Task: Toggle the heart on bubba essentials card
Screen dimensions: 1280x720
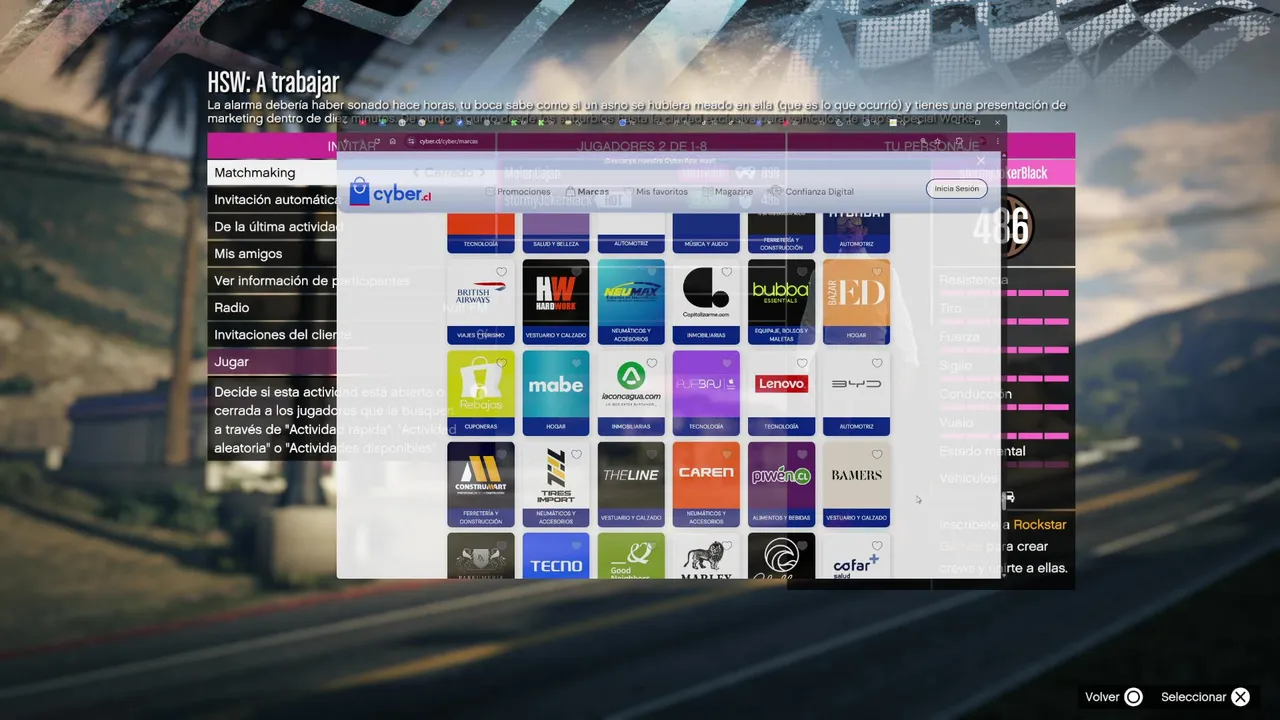Action: (x=802, y=272)
